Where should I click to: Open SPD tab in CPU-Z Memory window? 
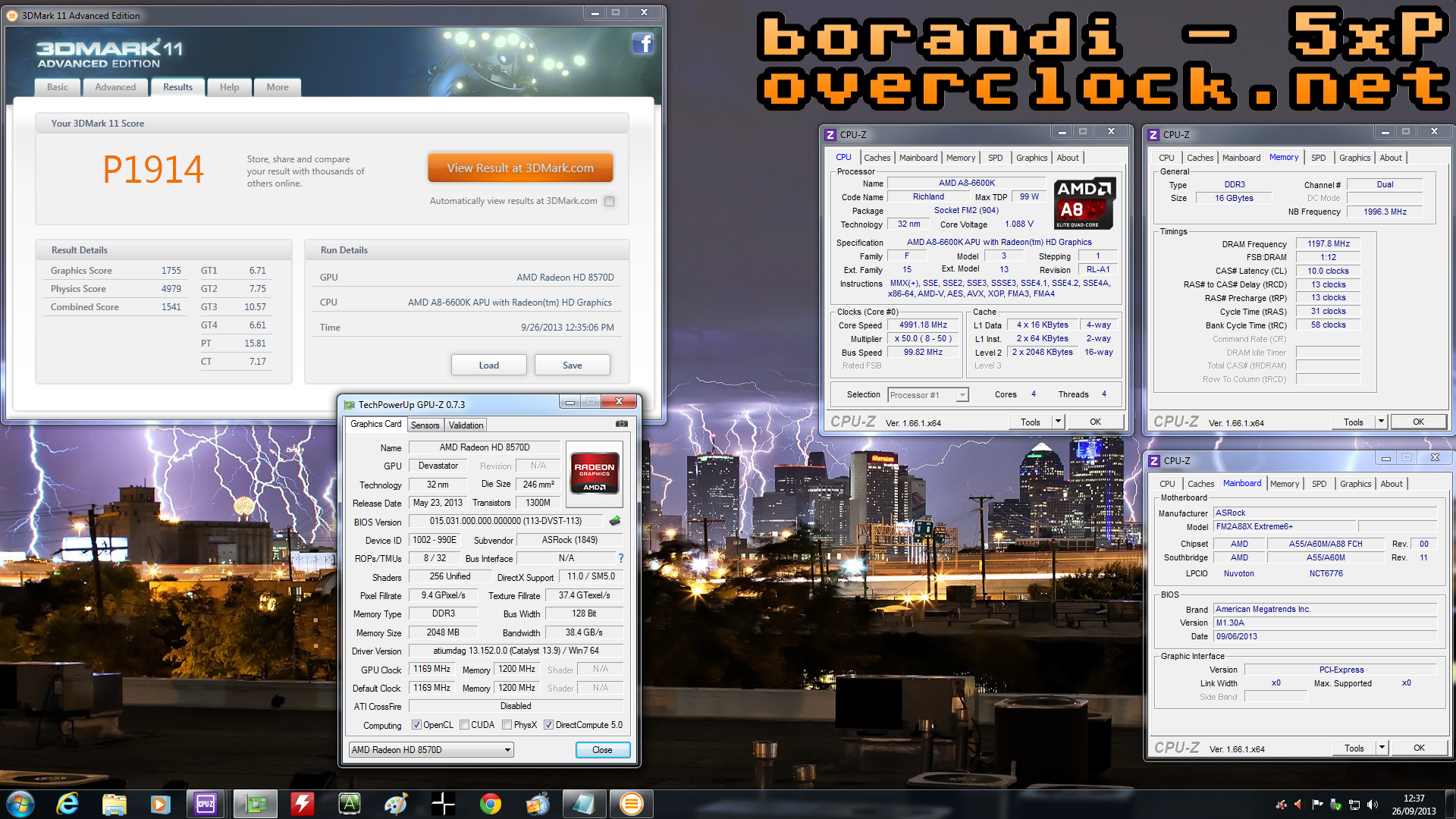pos(1319,158)
